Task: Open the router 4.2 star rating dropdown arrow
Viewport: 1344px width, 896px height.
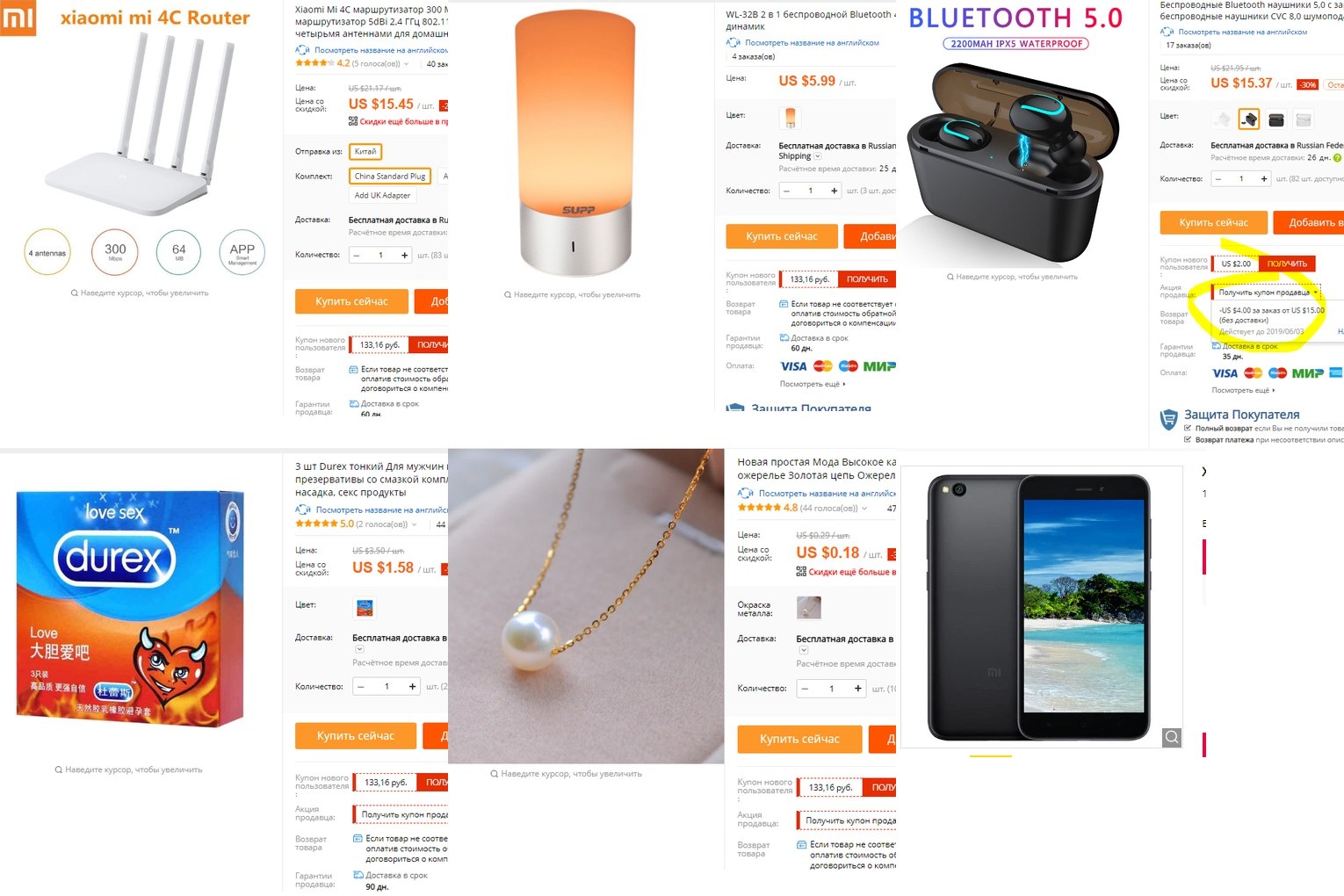Action: pos(407,64)
